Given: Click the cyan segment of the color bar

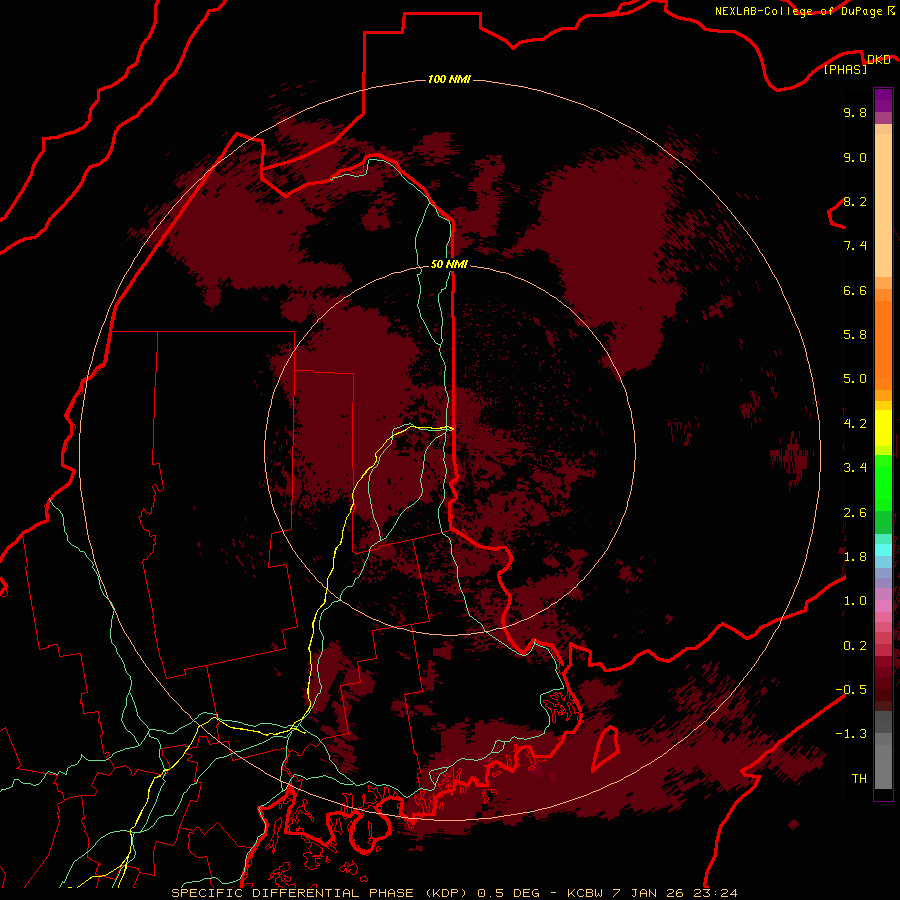Looking at the screenshot, I should coord(883,550).
